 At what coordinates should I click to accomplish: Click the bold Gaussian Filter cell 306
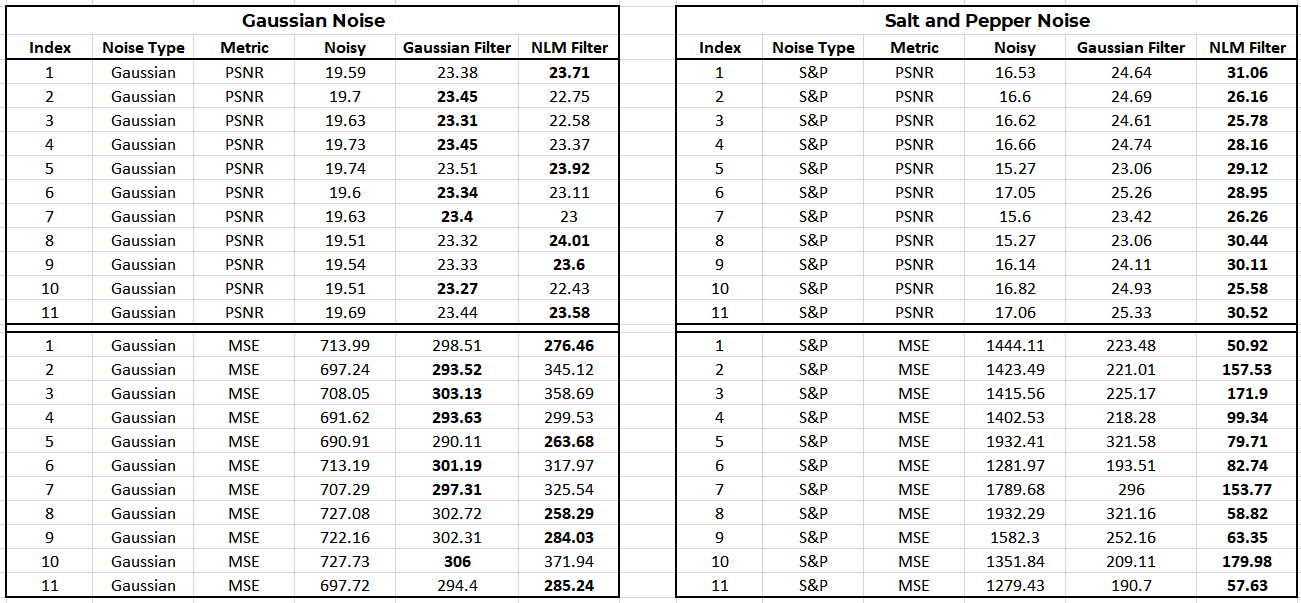tap(457, 561)
